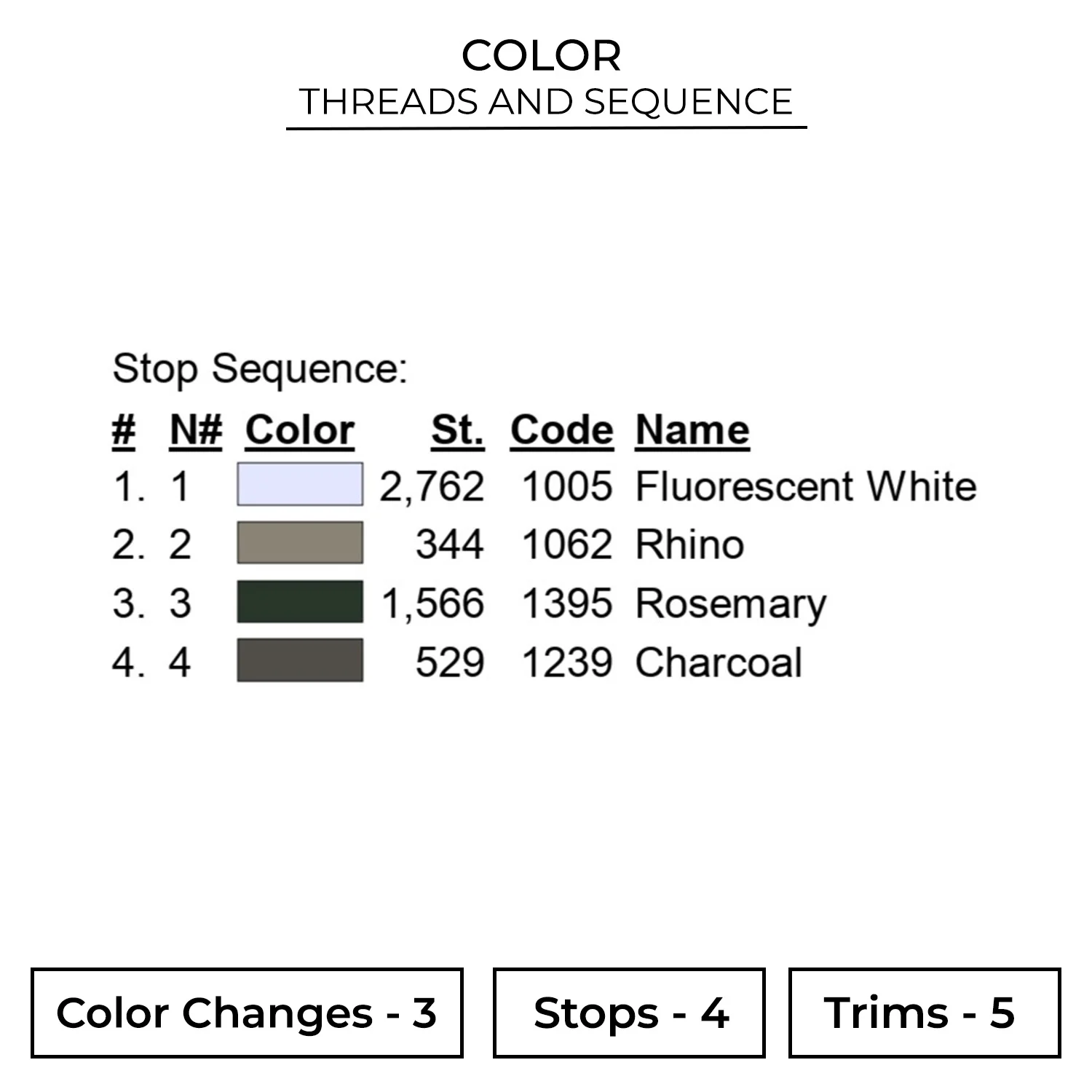Select the Charcoal thread name

point(719,662)
